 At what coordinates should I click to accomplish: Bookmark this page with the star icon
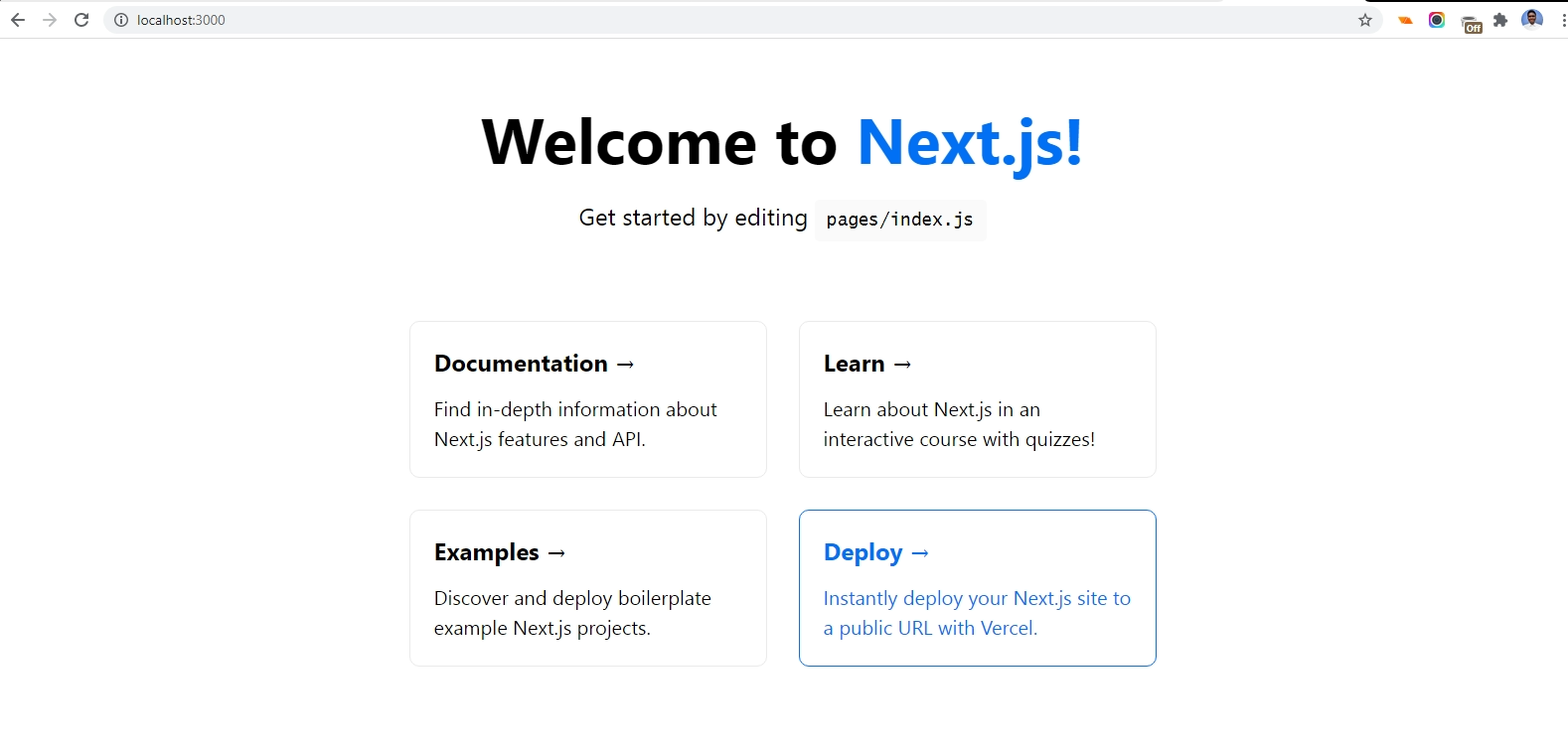point(1365,20)
